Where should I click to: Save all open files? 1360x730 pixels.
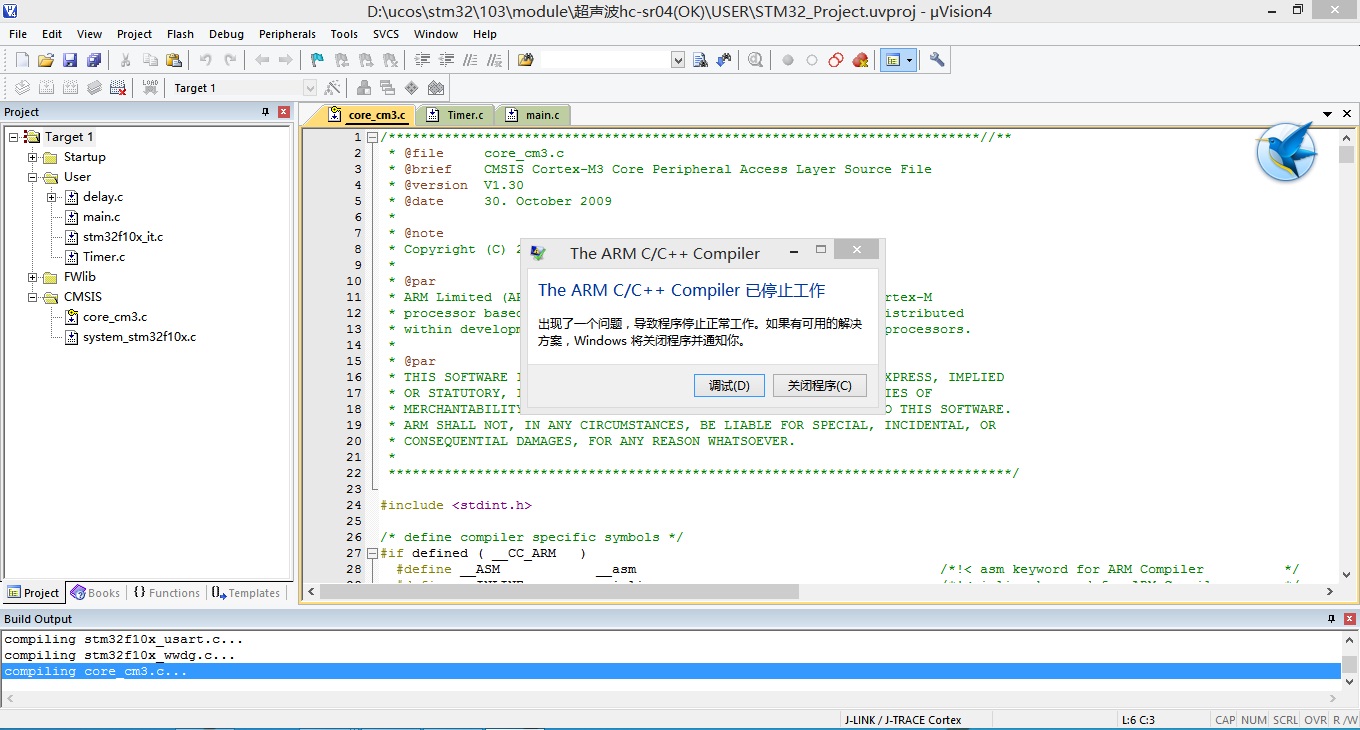(94, 60)
